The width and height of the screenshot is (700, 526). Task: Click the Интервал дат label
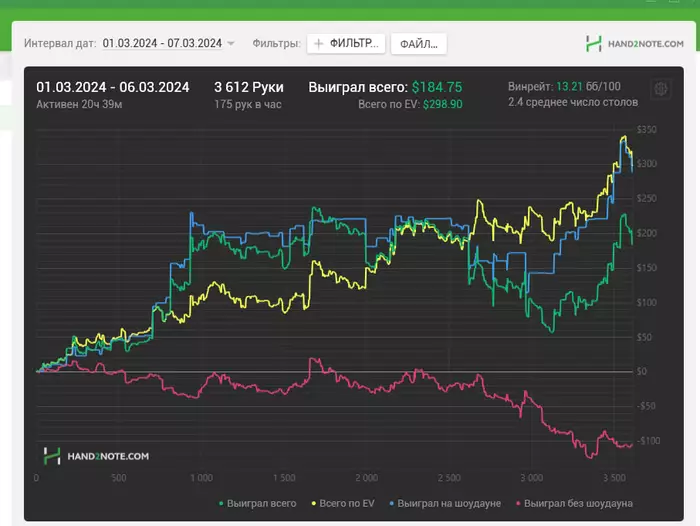pos(60,43)
